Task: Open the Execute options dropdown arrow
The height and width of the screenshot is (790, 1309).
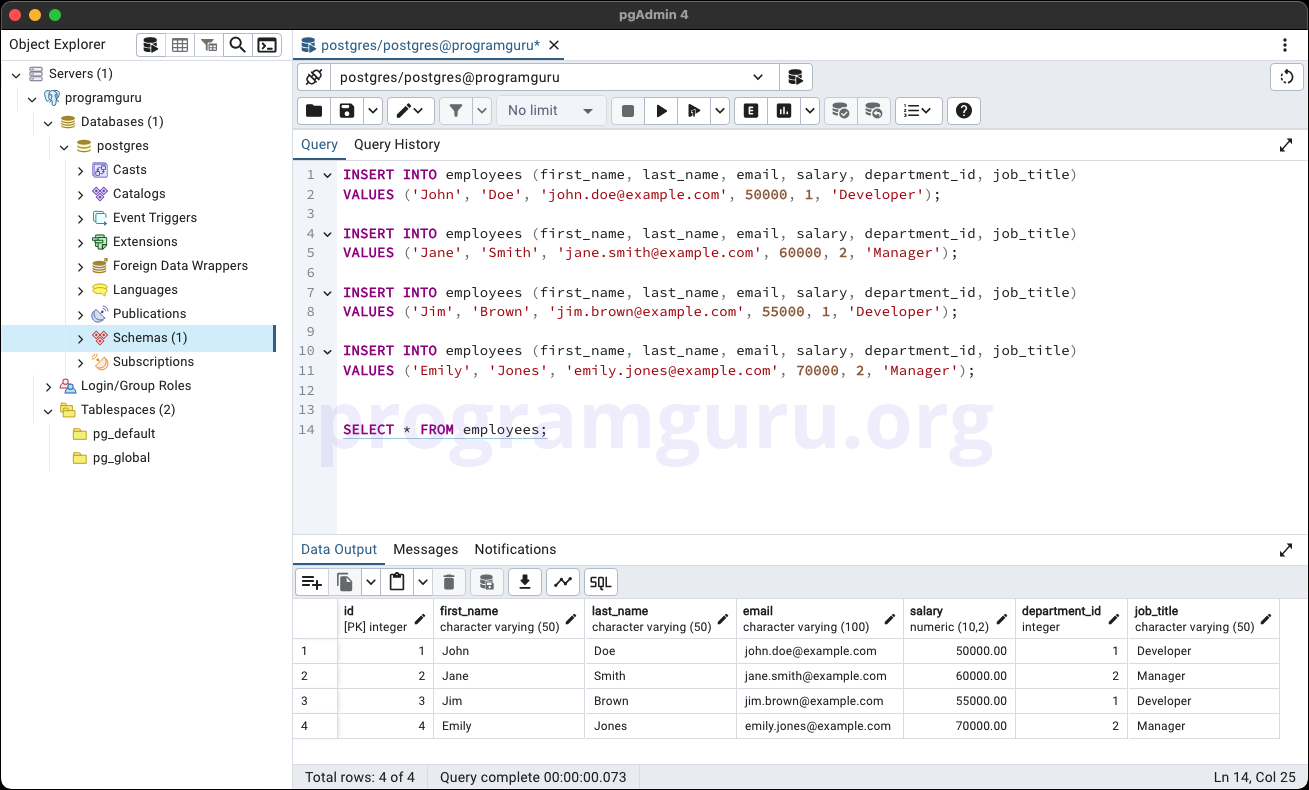Action: (x=720, y=111)
